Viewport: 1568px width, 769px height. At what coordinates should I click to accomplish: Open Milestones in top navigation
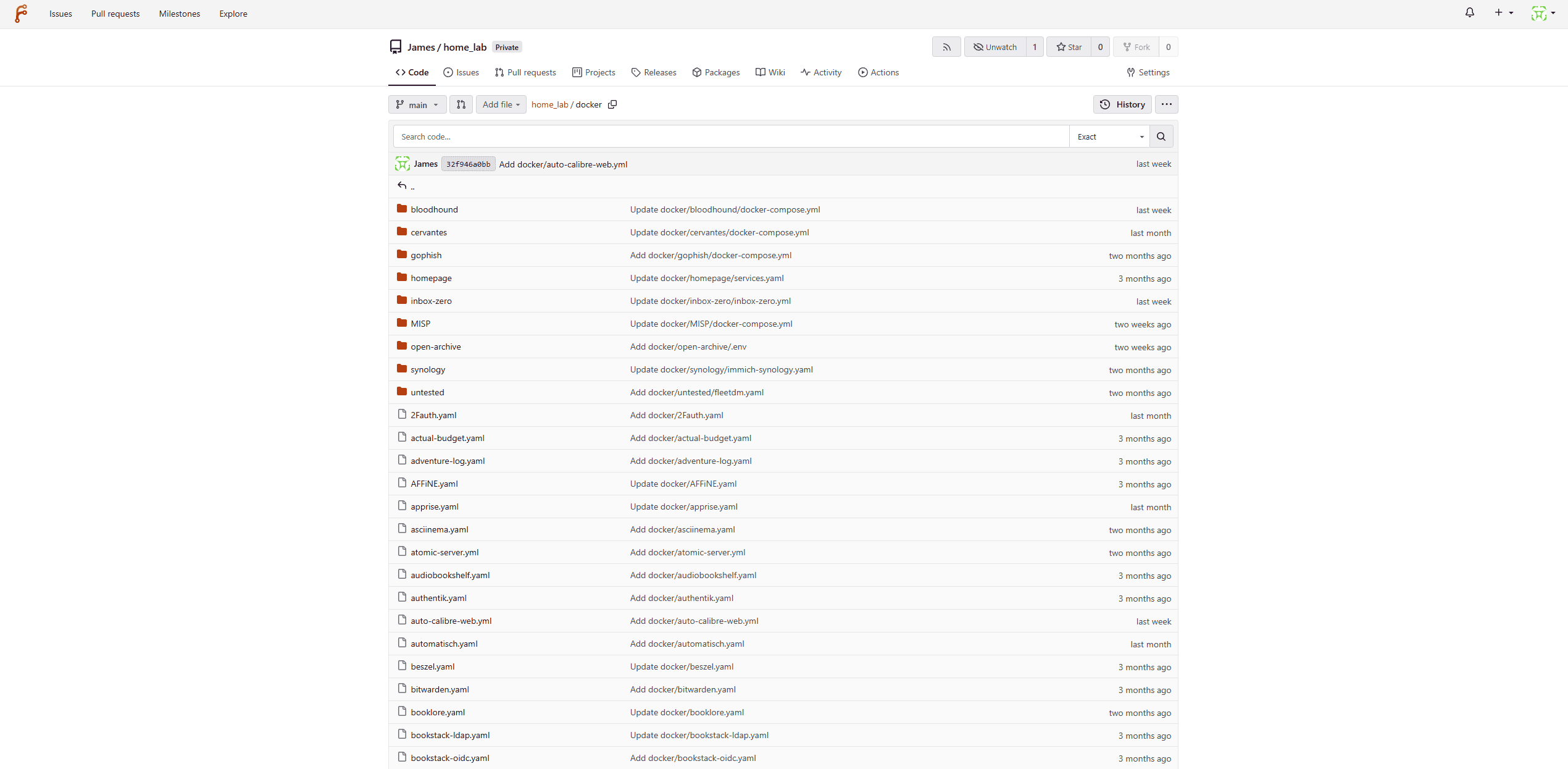click(x=179, y=14)
